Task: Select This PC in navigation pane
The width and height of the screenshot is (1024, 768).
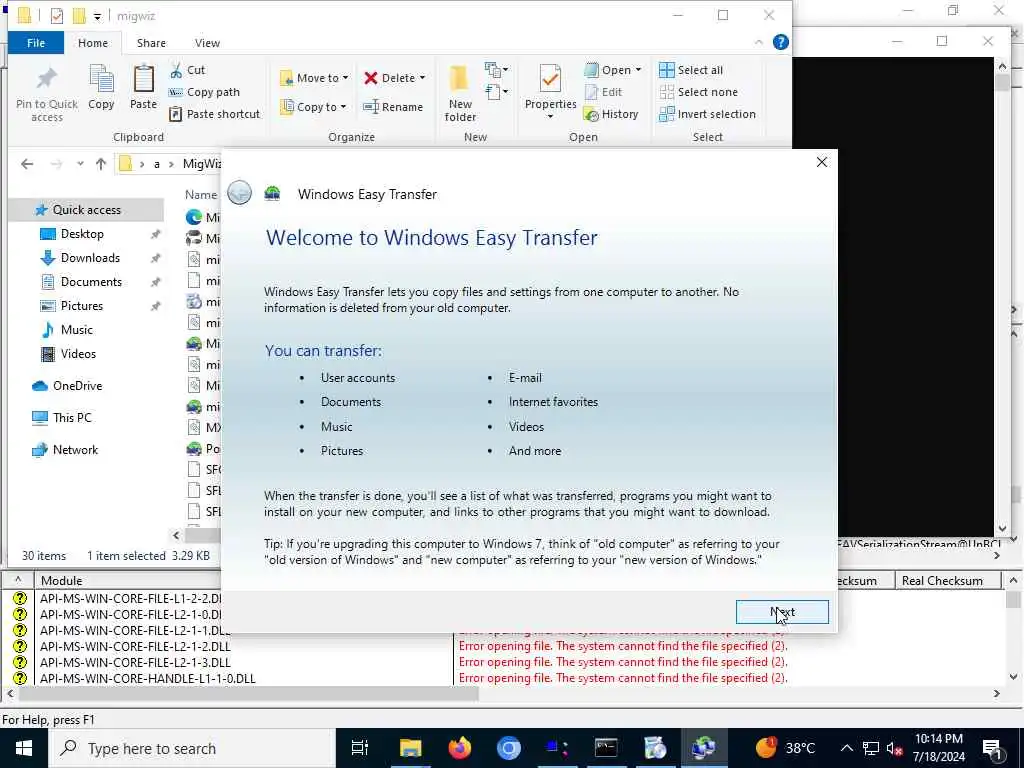Action: [x=72, y=417]
